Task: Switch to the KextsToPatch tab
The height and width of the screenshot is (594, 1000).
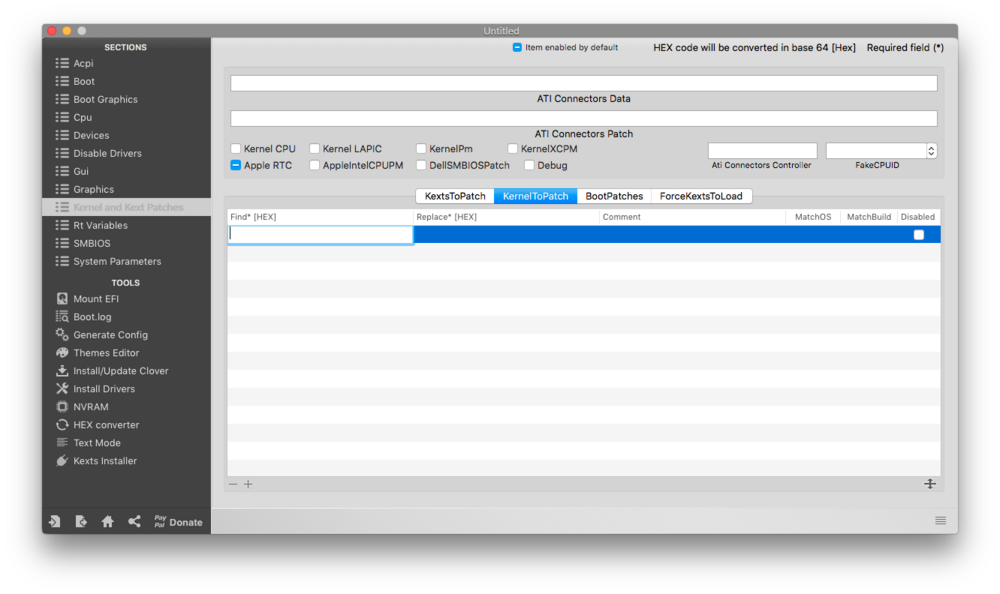Action: click(x=454, y=196)
